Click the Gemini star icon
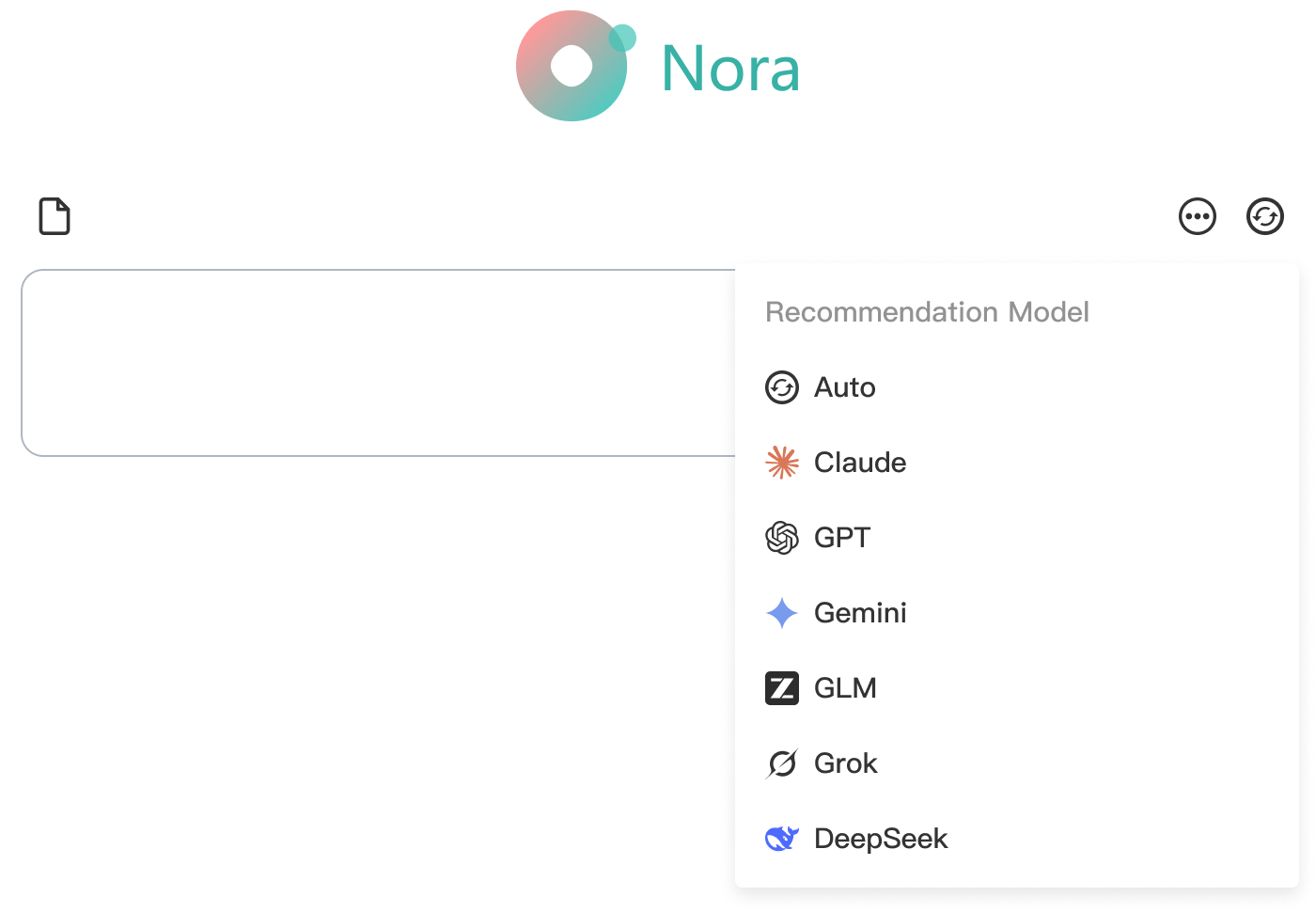This screenshot has width=1316, height=912. pos(781,613)
